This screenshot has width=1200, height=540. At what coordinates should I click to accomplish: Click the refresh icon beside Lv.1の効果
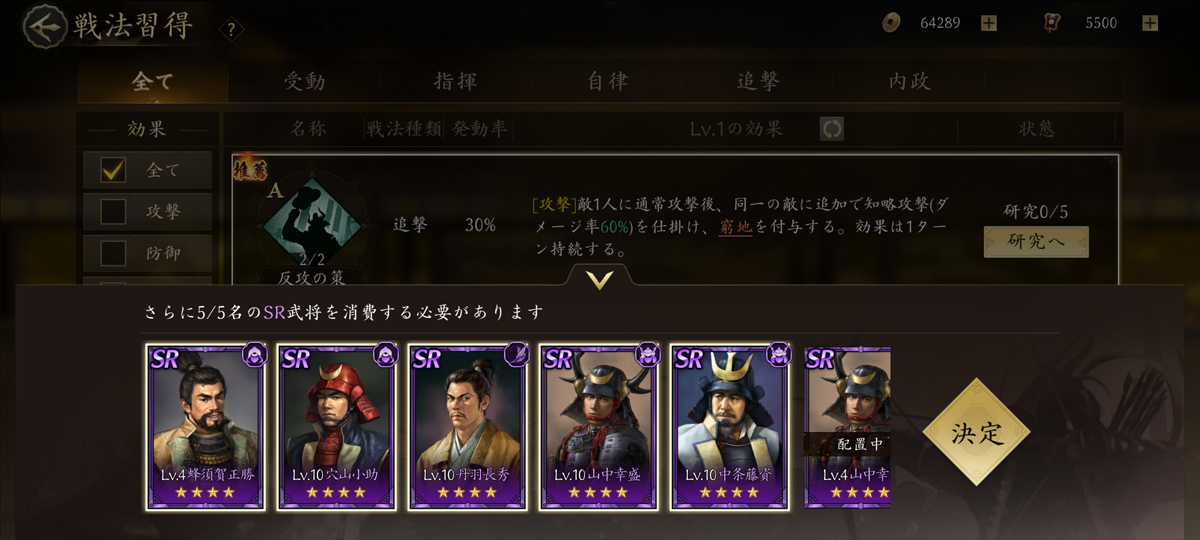point(831,129)
